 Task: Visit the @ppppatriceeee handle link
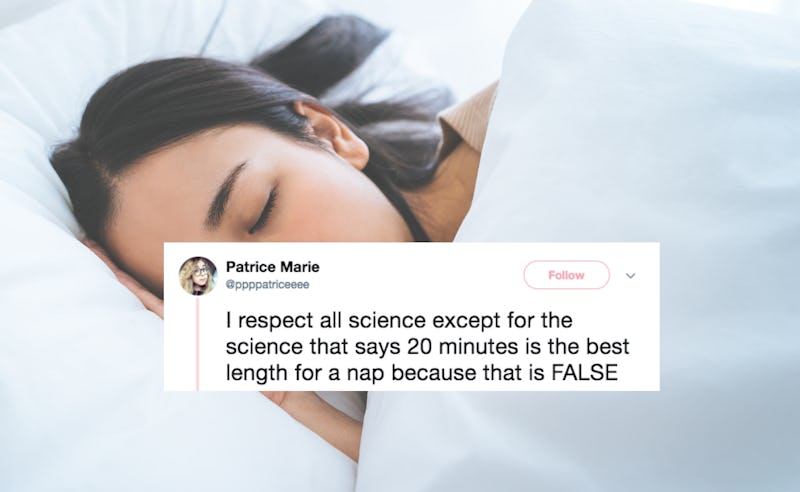click(267, 285)
